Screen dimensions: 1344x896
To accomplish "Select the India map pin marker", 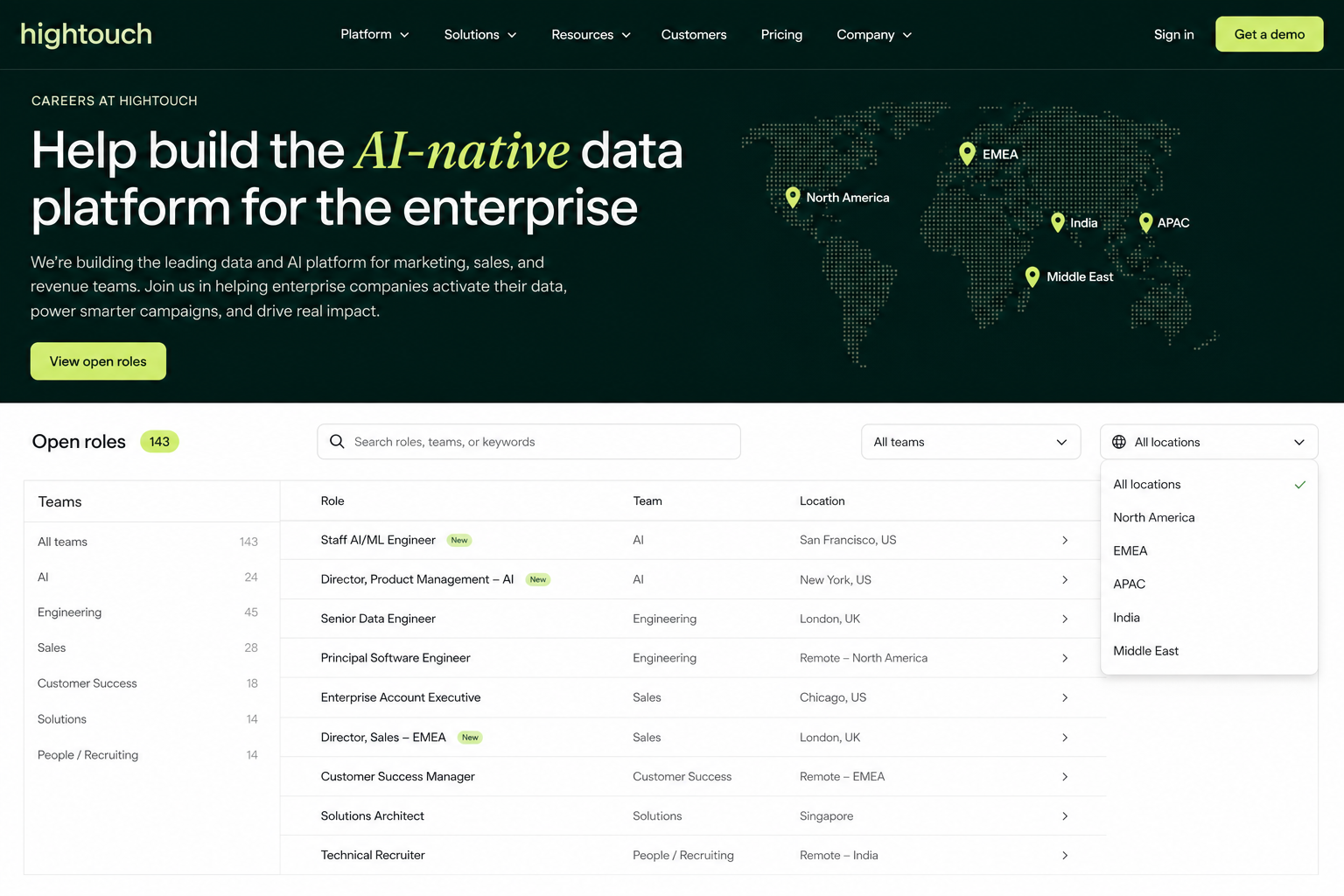I will (x=1058, y=223).
